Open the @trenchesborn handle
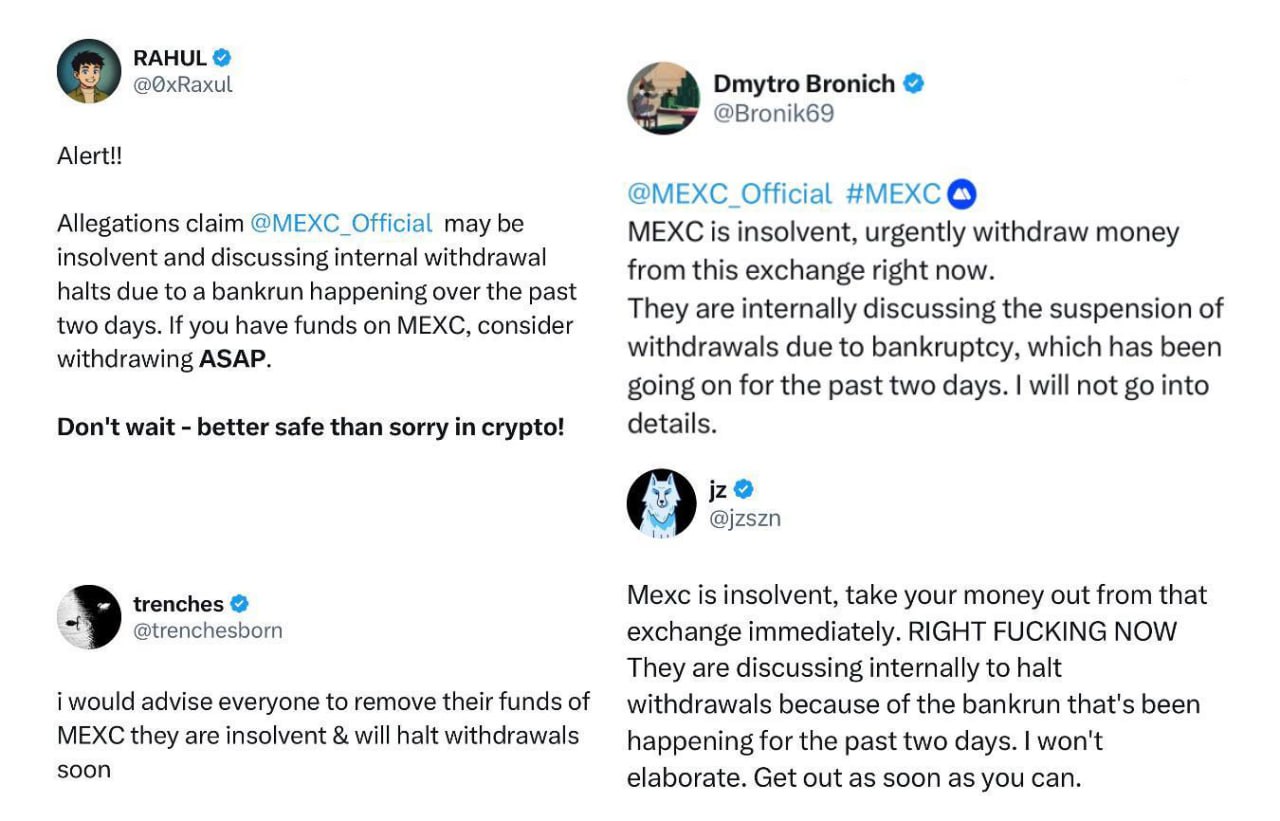 (207, 631)
